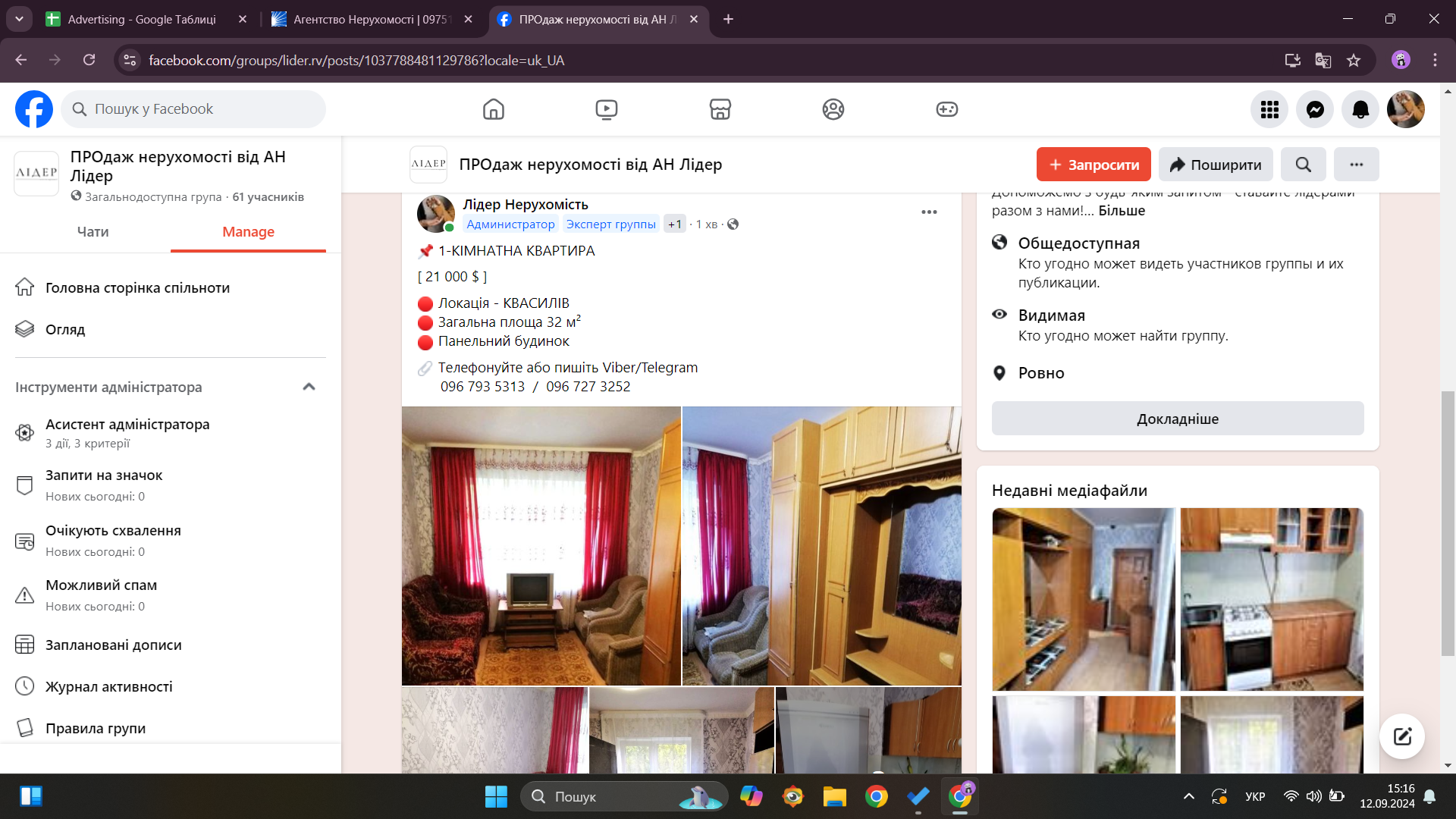Expand group description with Більше link
This screenshot has height=819, width=1456.
tap(1122, 211)
